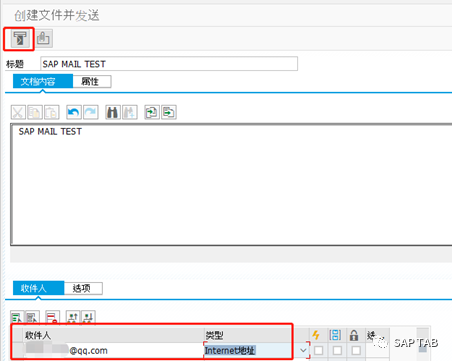The height and width of the screenshot is (361, 452).
Task: Click the Paste clipboard icon
Action: 52,113
